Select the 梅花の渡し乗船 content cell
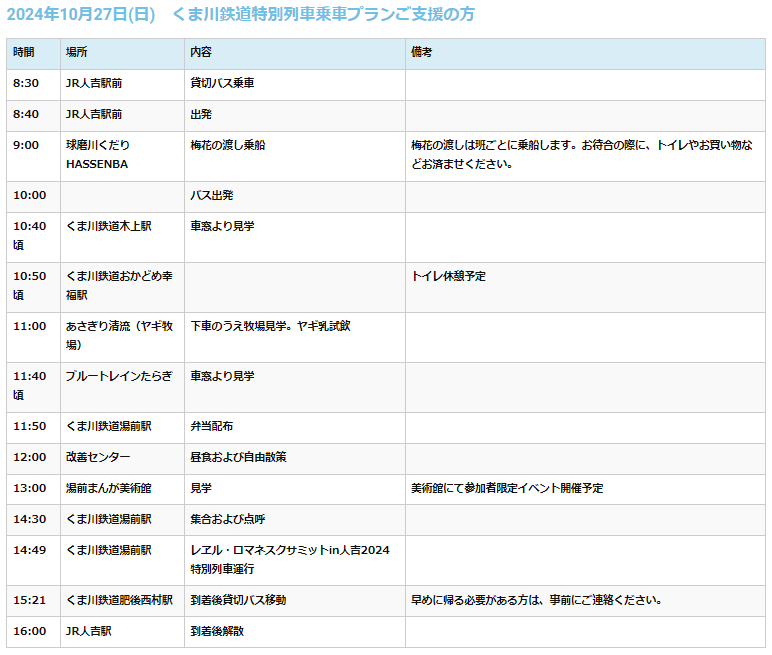This screenshot has width=772, height=655. point(228,145)
